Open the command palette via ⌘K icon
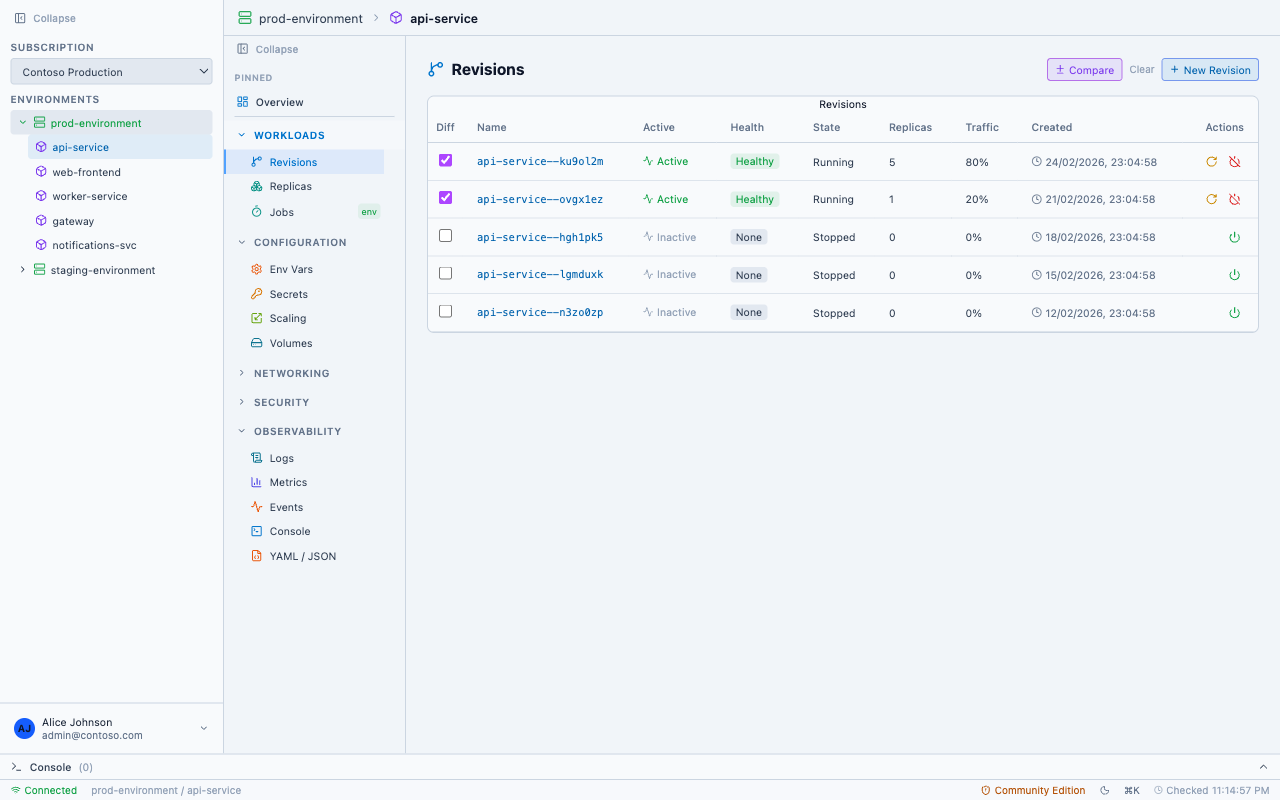 point(1131,790)
